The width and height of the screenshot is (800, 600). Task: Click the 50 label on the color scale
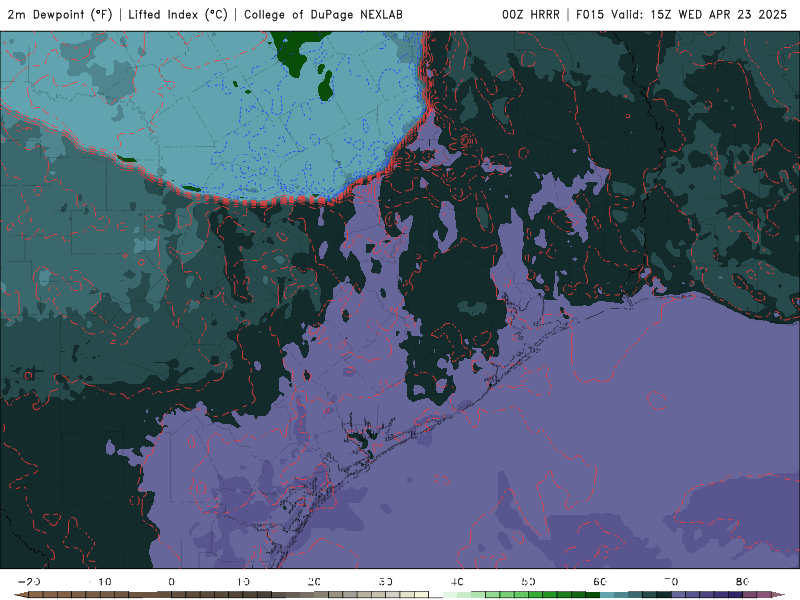coord(529,582)
